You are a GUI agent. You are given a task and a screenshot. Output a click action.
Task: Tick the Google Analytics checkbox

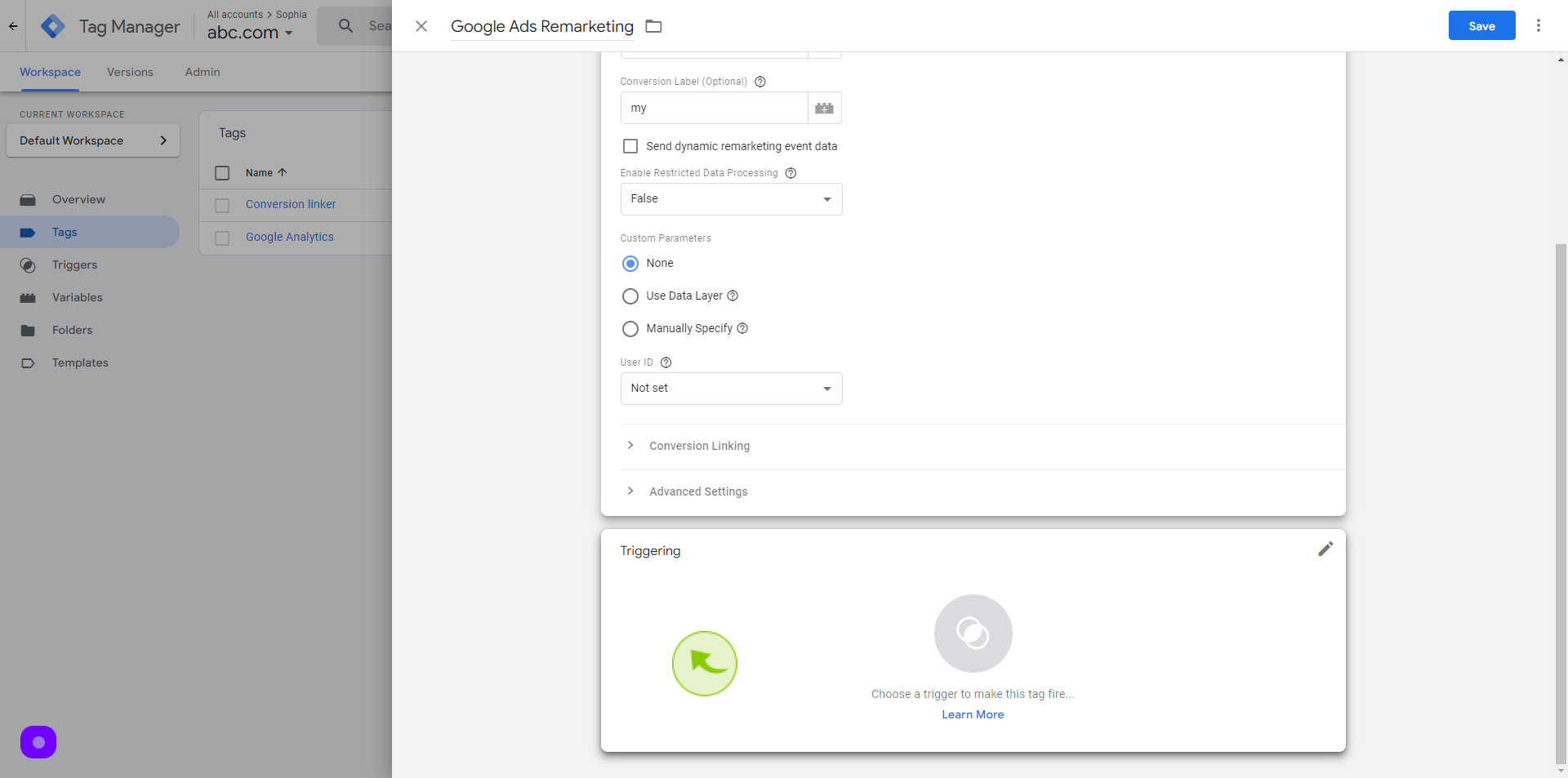click(222, 238)
